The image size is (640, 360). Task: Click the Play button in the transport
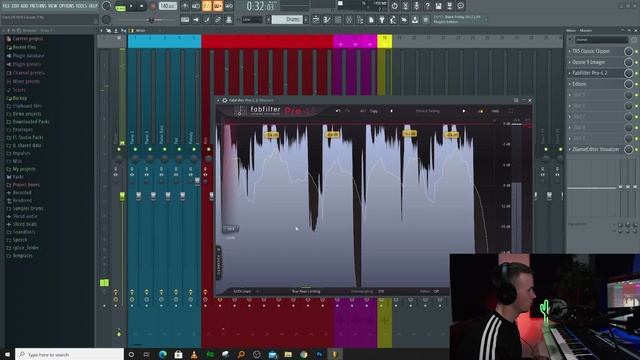(x=131, y=6)
